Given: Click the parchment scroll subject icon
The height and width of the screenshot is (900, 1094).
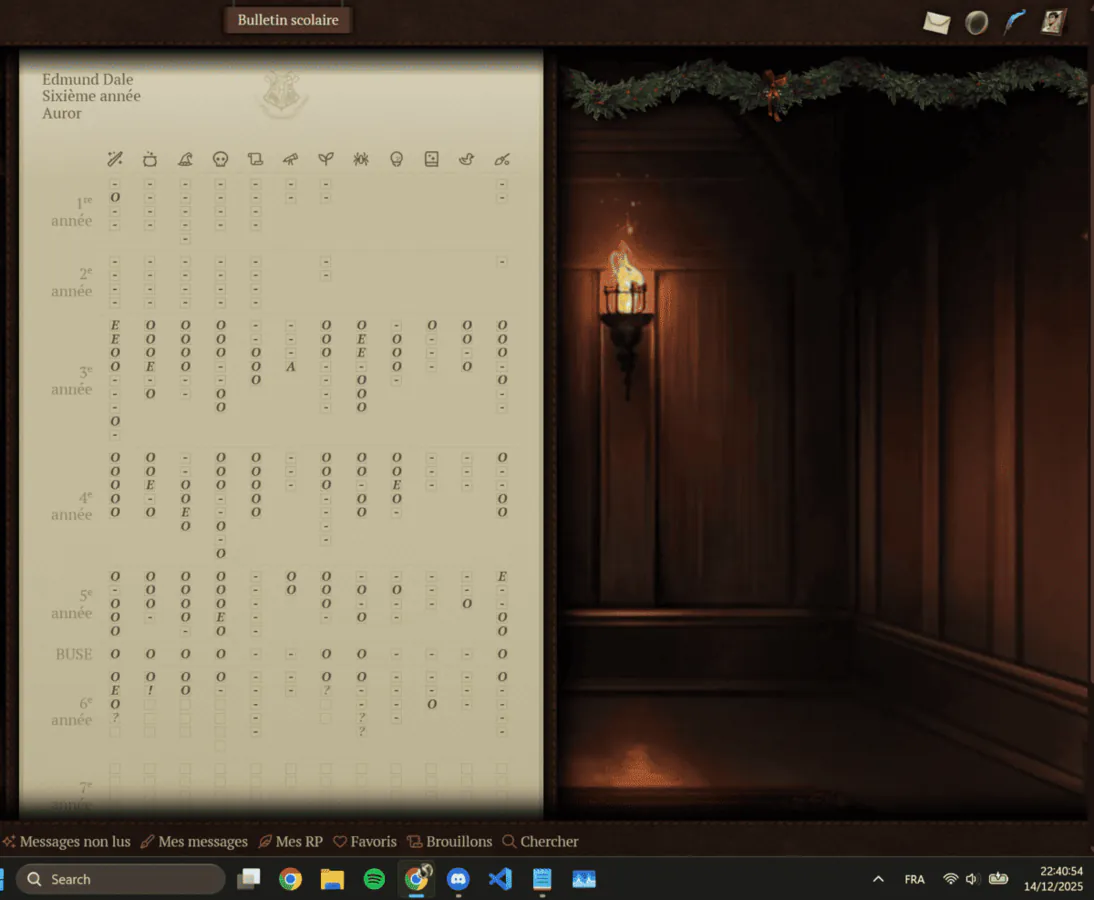Looking at the screenshot, I should [255, 159].
